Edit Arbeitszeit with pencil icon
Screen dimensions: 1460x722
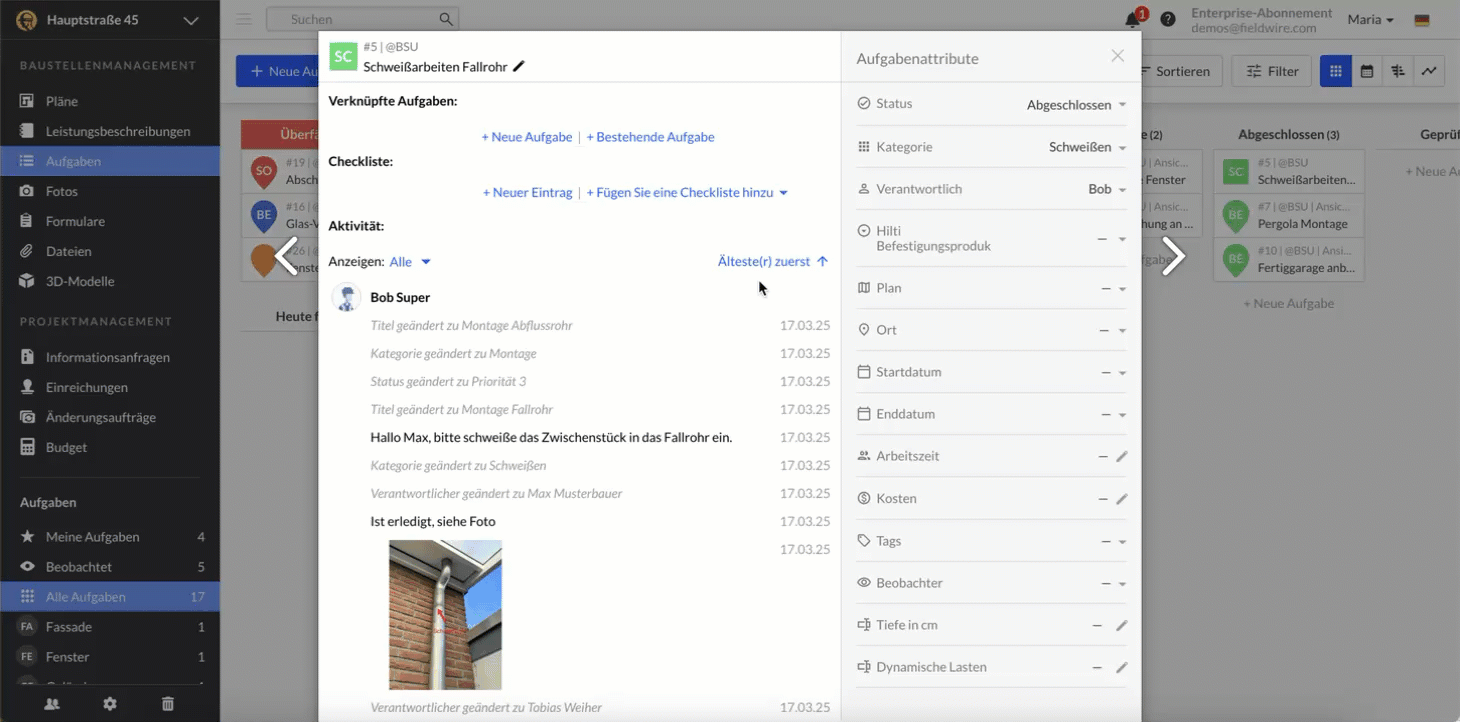tap(1121, 456)
